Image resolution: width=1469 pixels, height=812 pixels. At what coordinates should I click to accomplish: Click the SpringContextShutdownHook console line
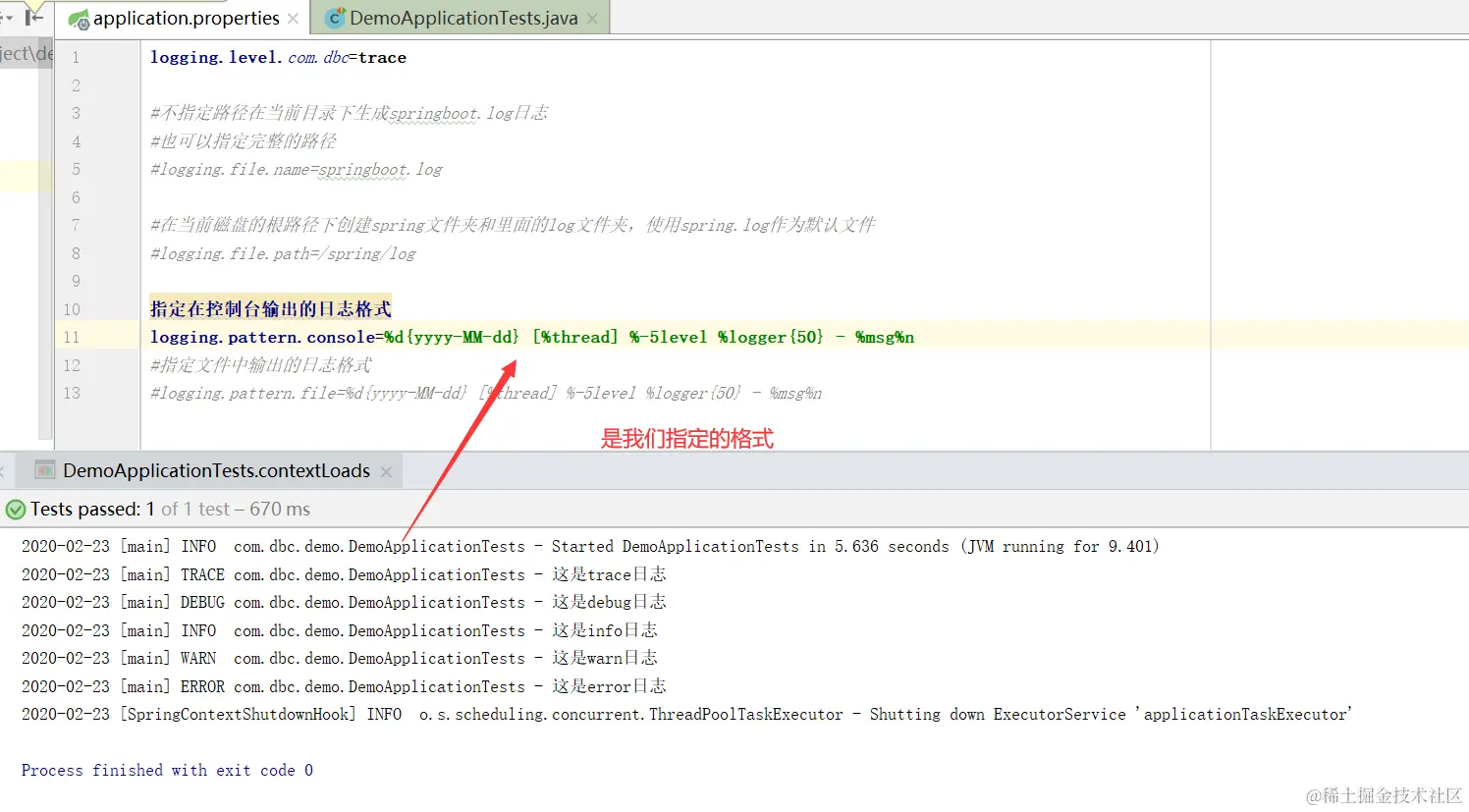click(x=686, y=714)
